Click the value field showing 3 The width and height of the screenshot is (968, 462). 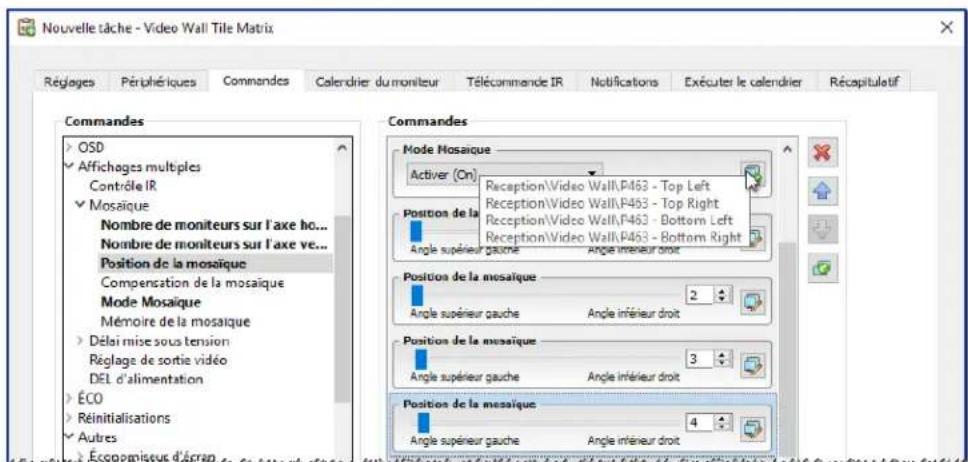pyautogui.click(x=700, y=359)
